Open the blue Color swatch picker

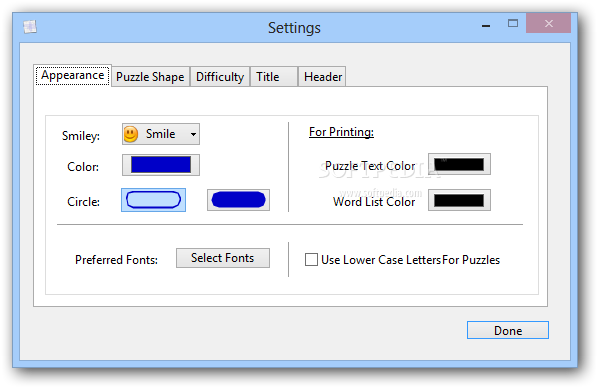coord(161,165)
